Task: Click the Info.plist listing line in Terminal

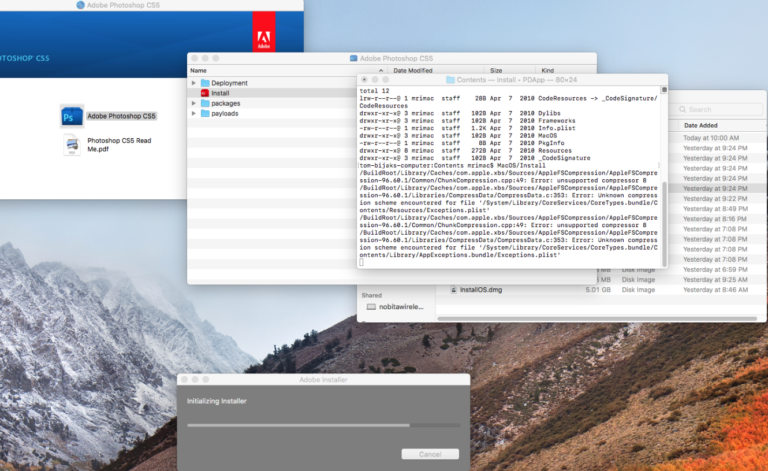Action: click(x=467, y=128)
